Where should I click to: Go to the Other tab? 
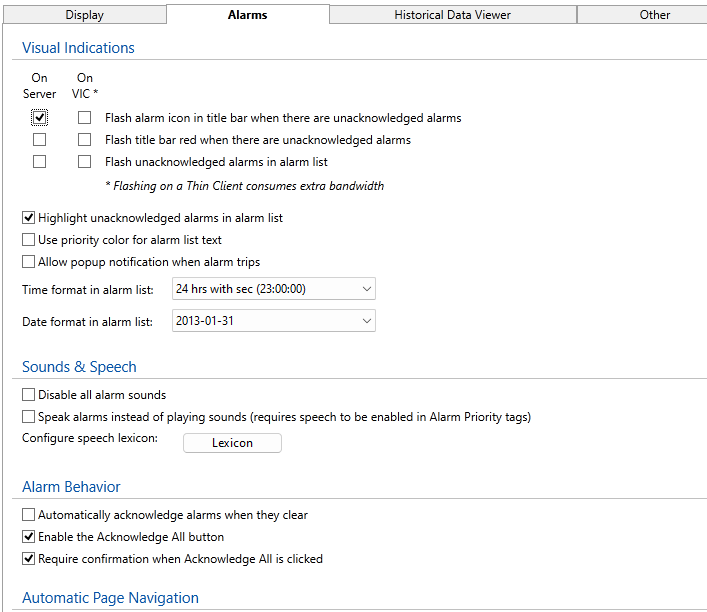(655, 15)
